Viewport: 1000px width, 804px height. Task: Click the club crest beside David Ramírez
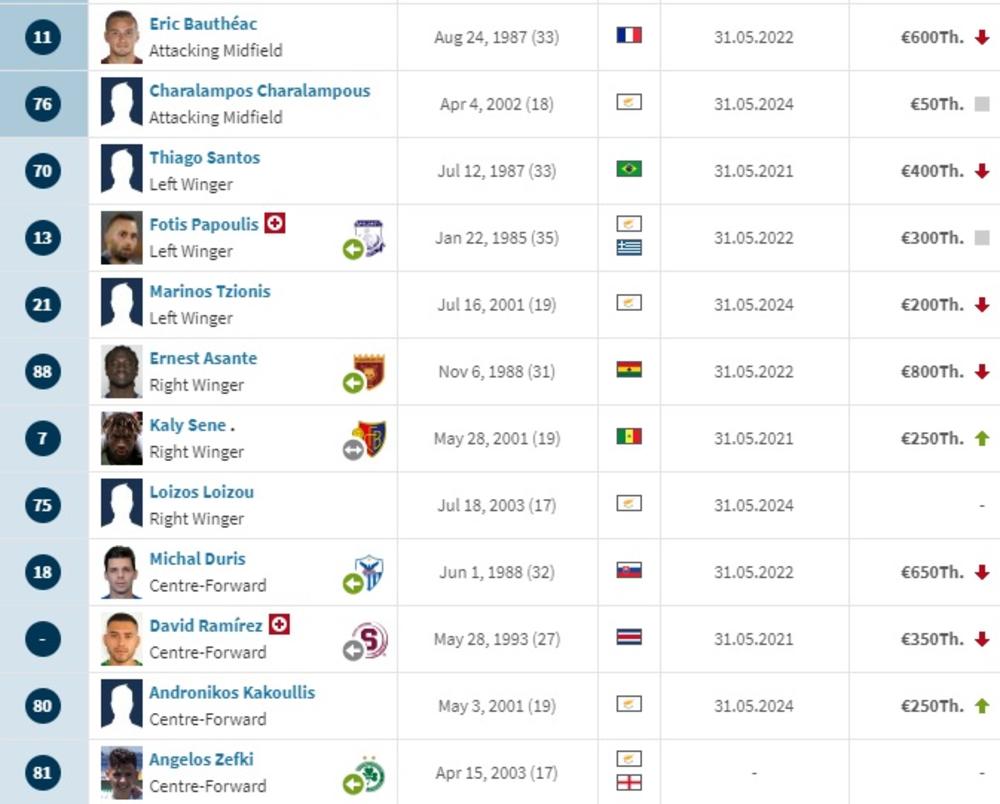[369, 640]
